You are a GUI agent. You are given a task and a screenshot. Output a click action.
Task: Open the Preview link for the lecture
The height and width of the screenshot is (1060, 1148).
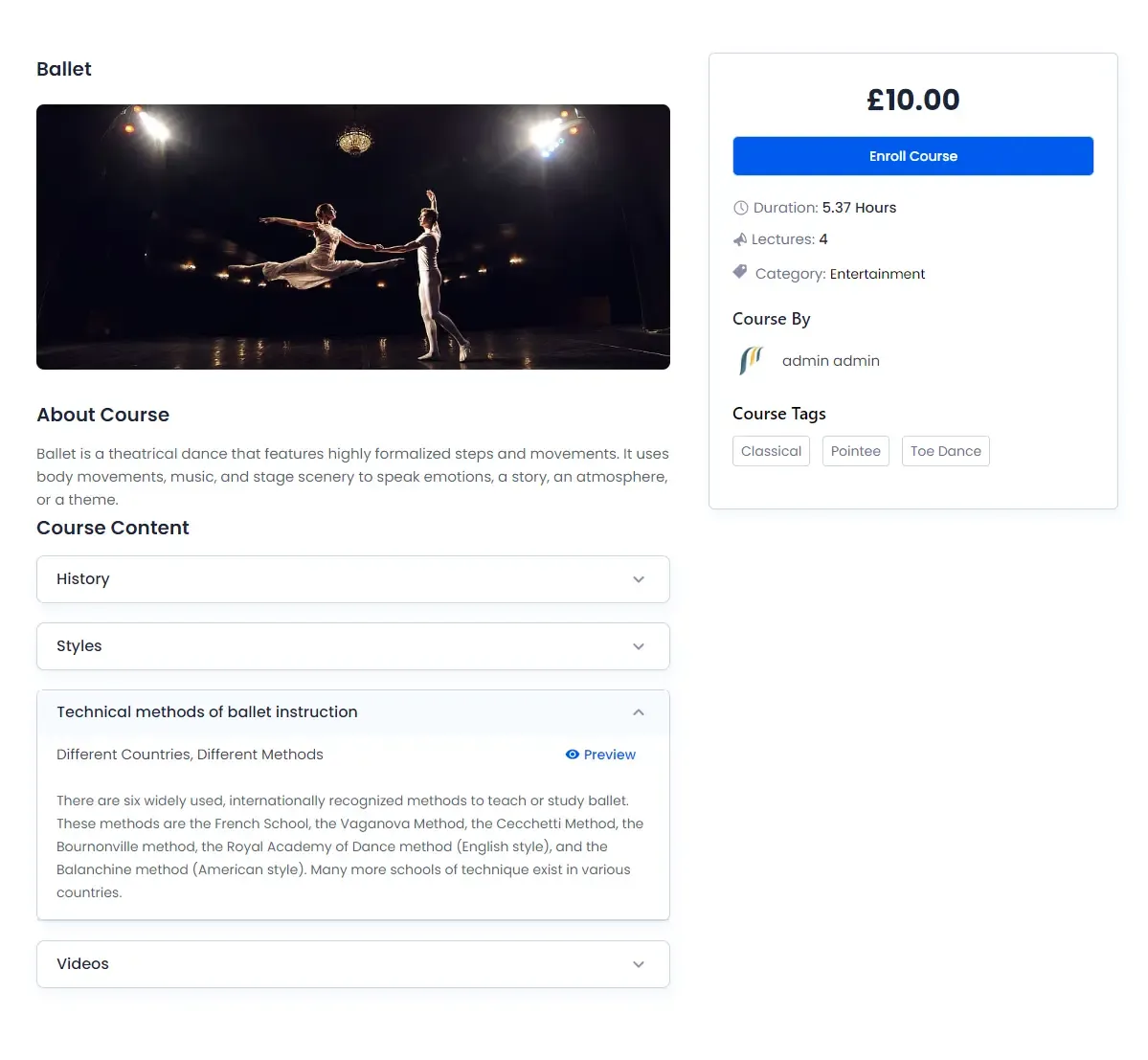pyautogui.click(x=609, y=755)
